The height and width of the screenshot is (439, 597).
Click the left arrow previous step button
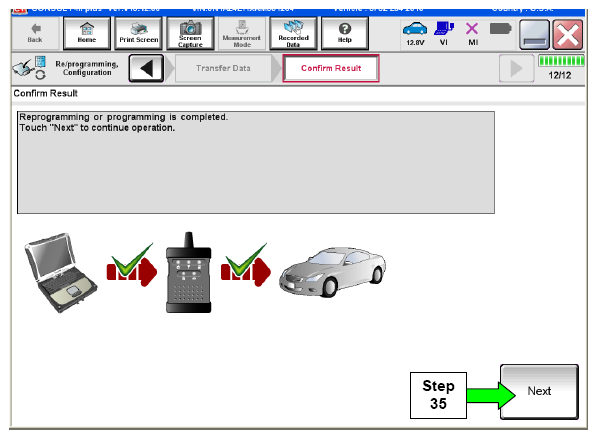pos(147,69)
